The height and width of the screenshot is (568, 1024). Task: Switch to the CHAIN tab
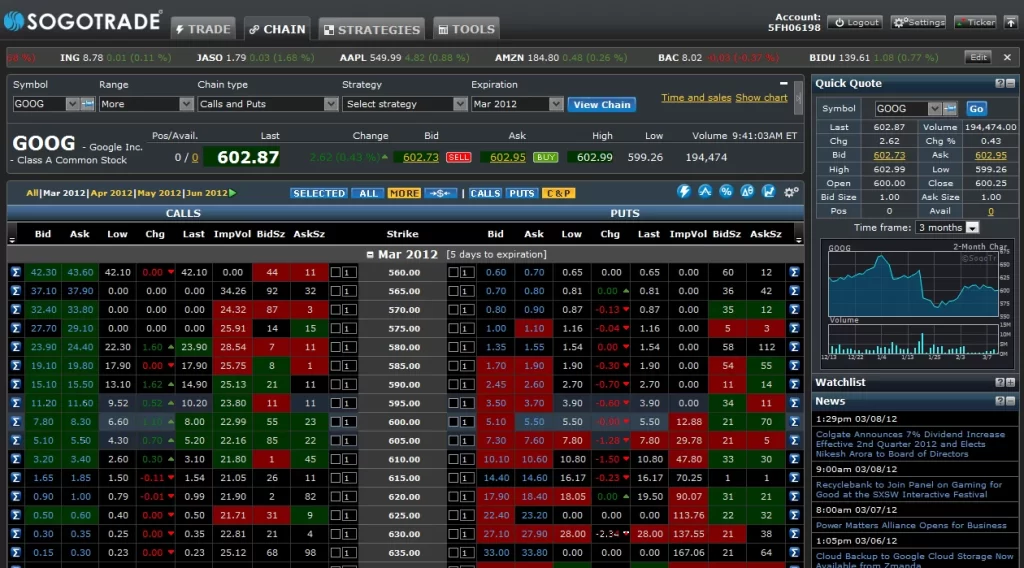tap(278, 29)
